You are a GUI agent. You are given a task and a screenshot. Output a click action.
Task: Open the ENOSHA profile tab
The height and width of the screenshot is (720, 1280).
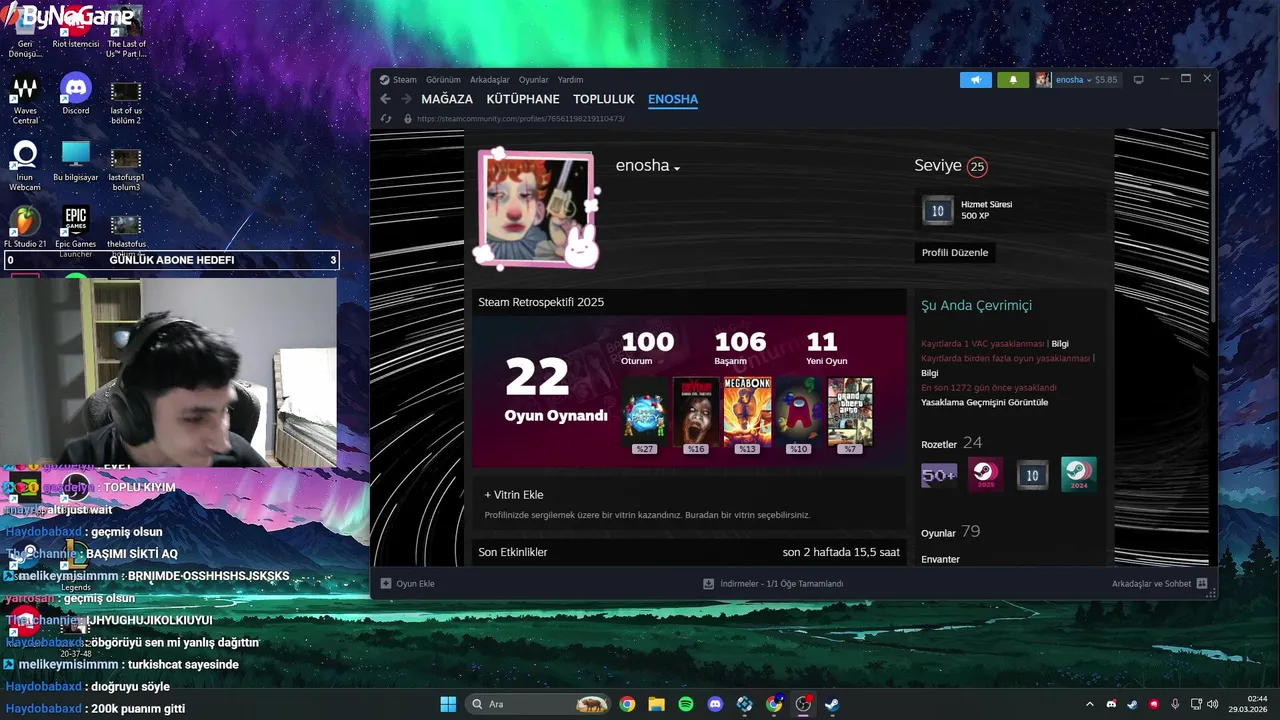(673, 99)
